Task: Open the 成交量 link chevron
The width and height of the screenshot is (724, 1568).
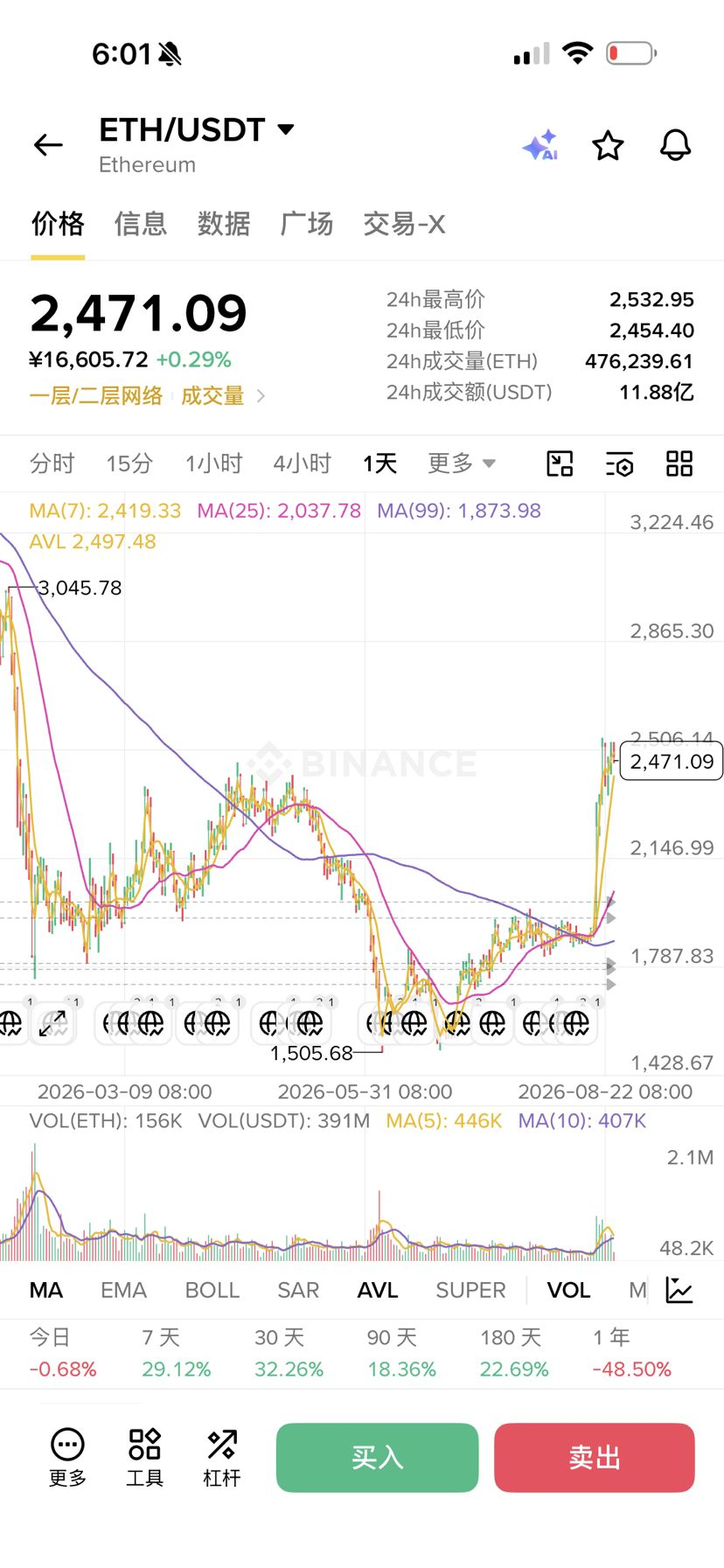Action: pyautogui.click(x=261, y=396)
